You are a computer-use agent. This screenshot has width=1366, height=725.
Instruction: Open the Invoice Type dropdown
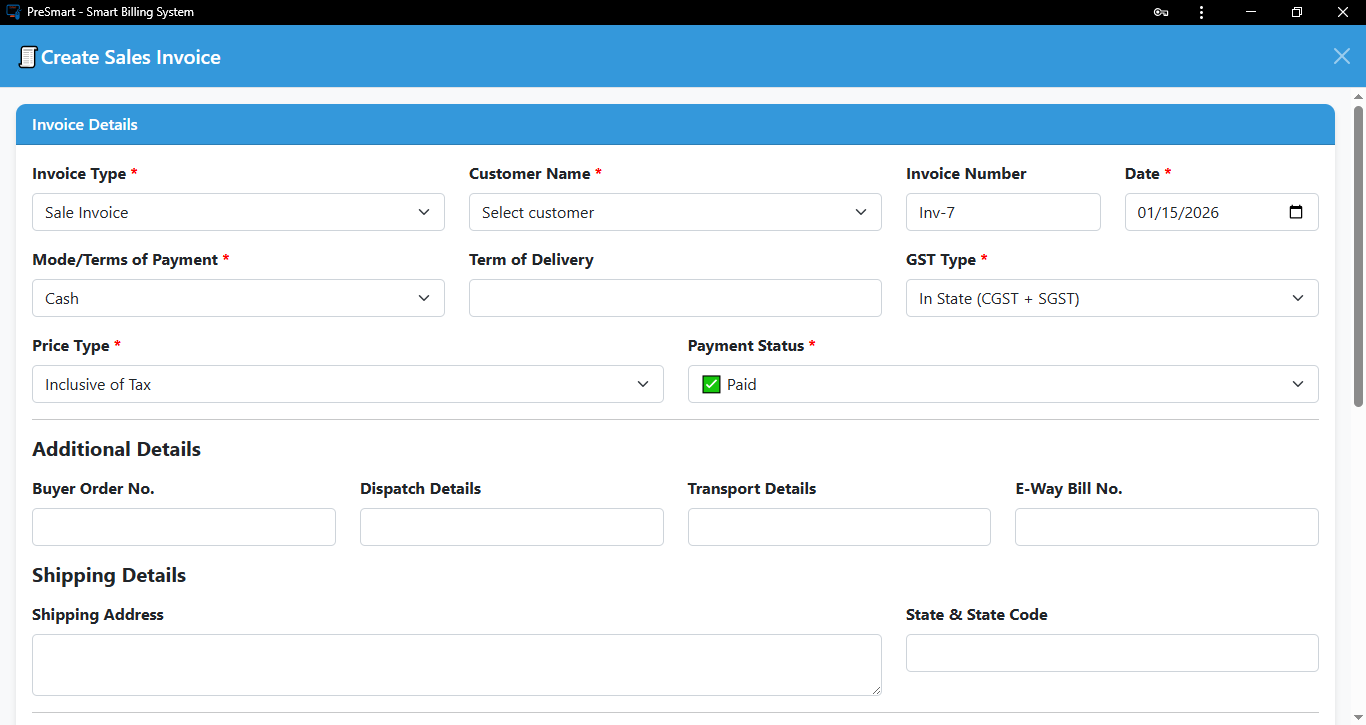(238, 212)
